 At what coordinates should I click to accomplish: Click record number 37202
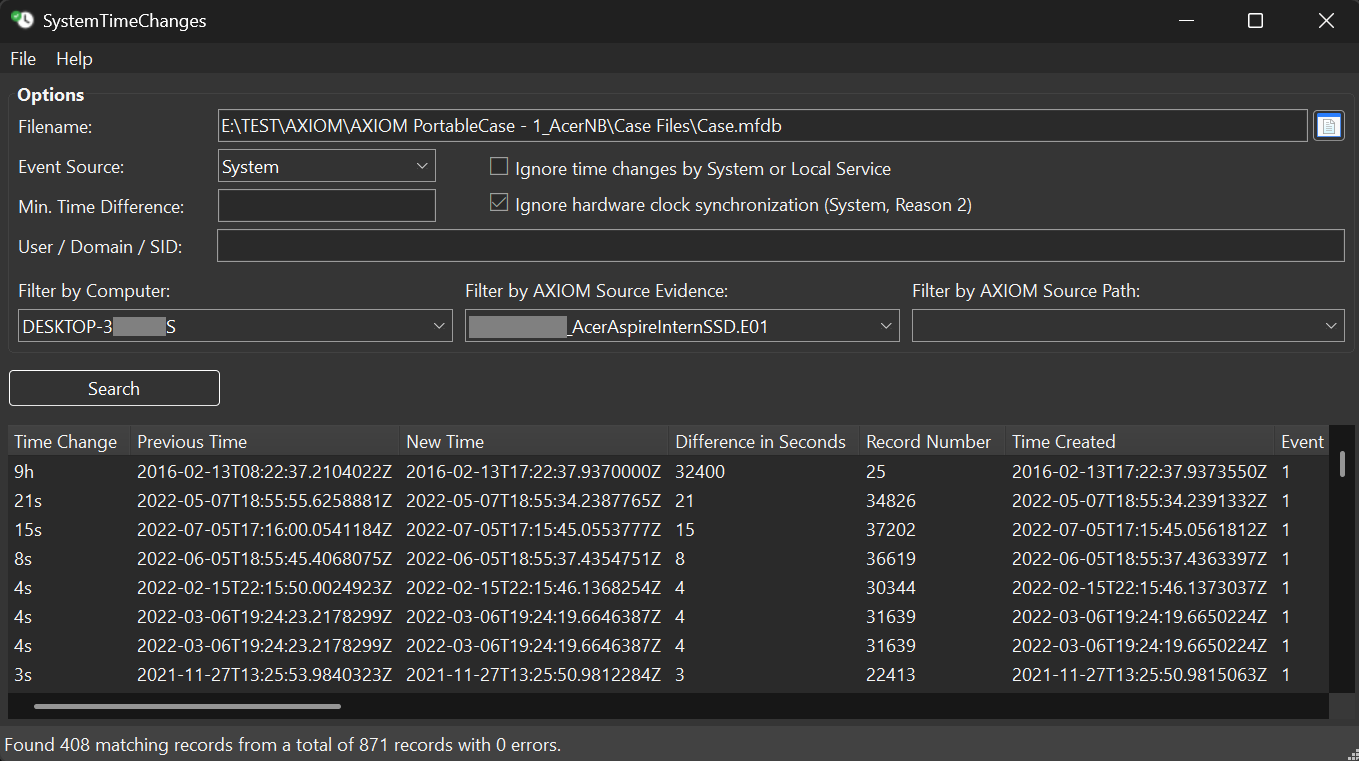[x=891, y=529]
